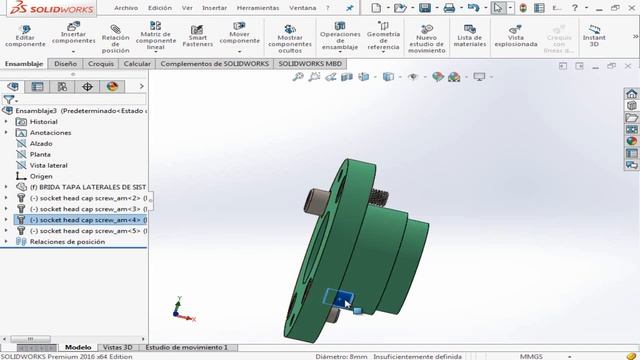The width and height of the screenshot is (640, 360).
Task: Create Nuevo estudio de movimiento
Action: click(x=427, y=39)
